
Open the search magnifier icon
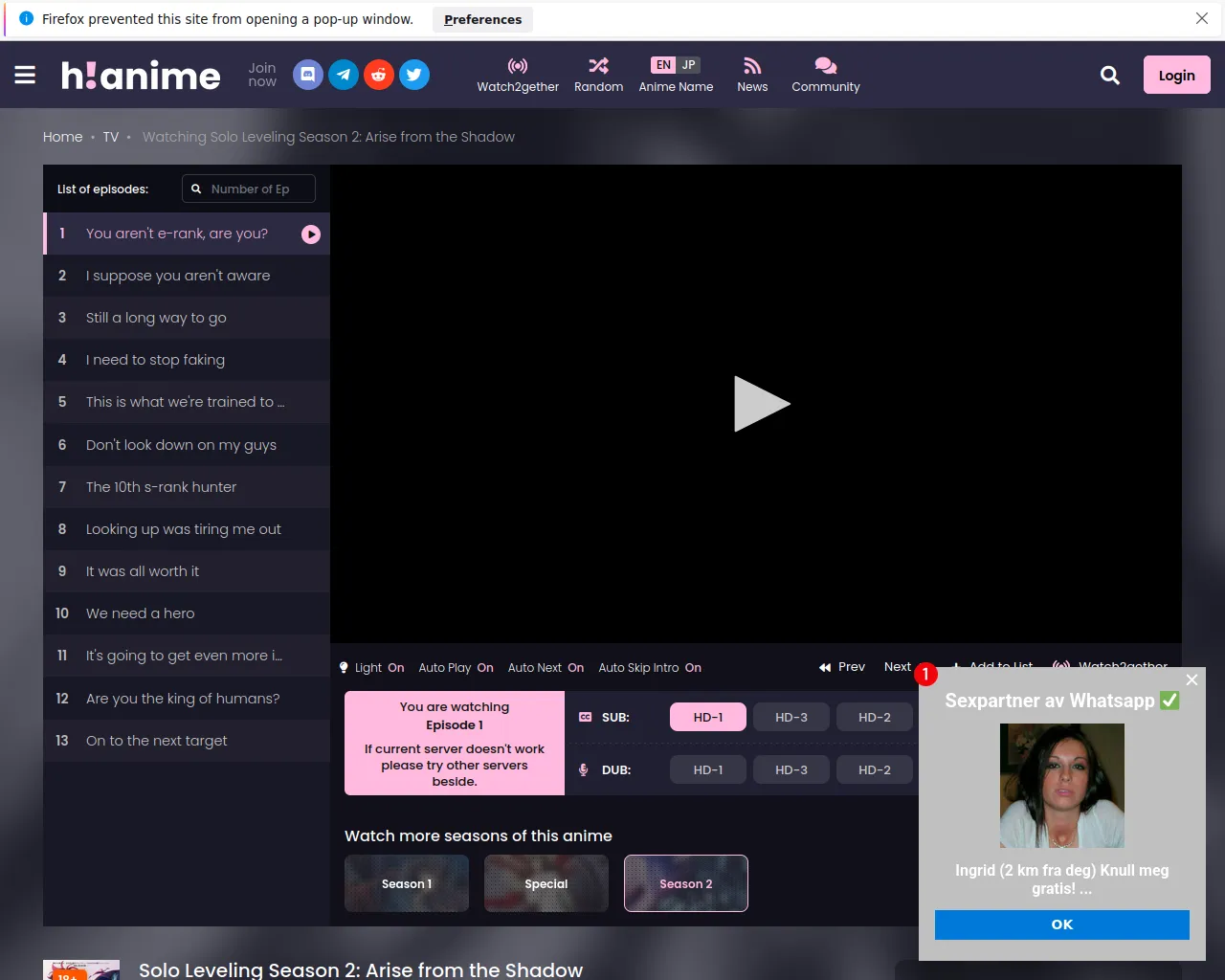pos(1109,75)
